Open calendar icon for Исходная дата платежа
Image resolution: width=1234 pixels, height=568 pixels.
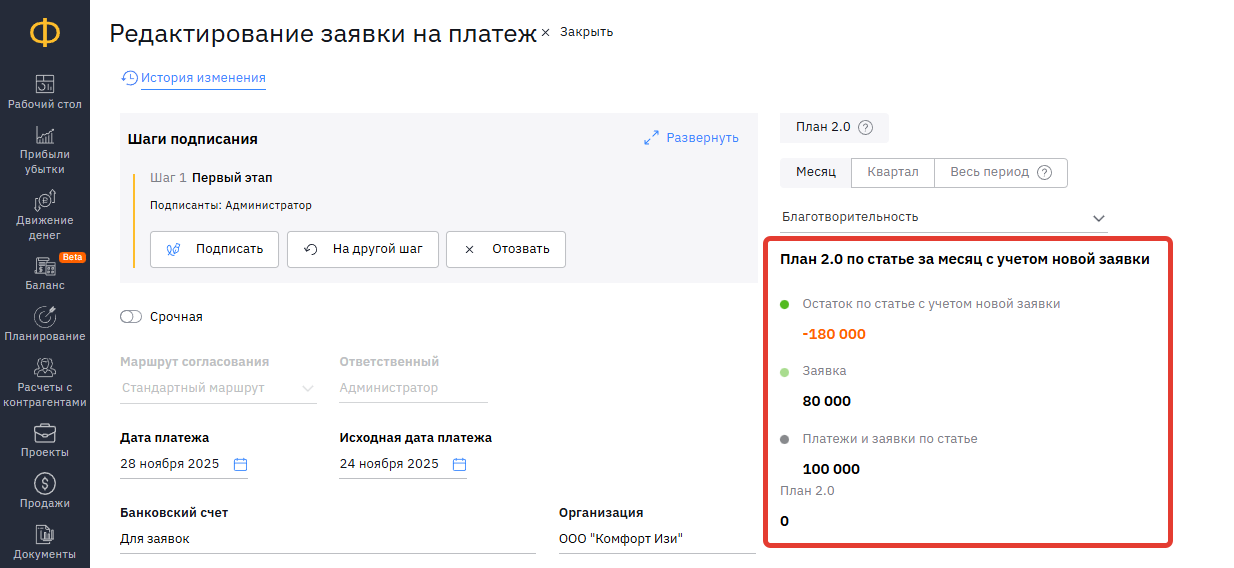tap(459, 464)
